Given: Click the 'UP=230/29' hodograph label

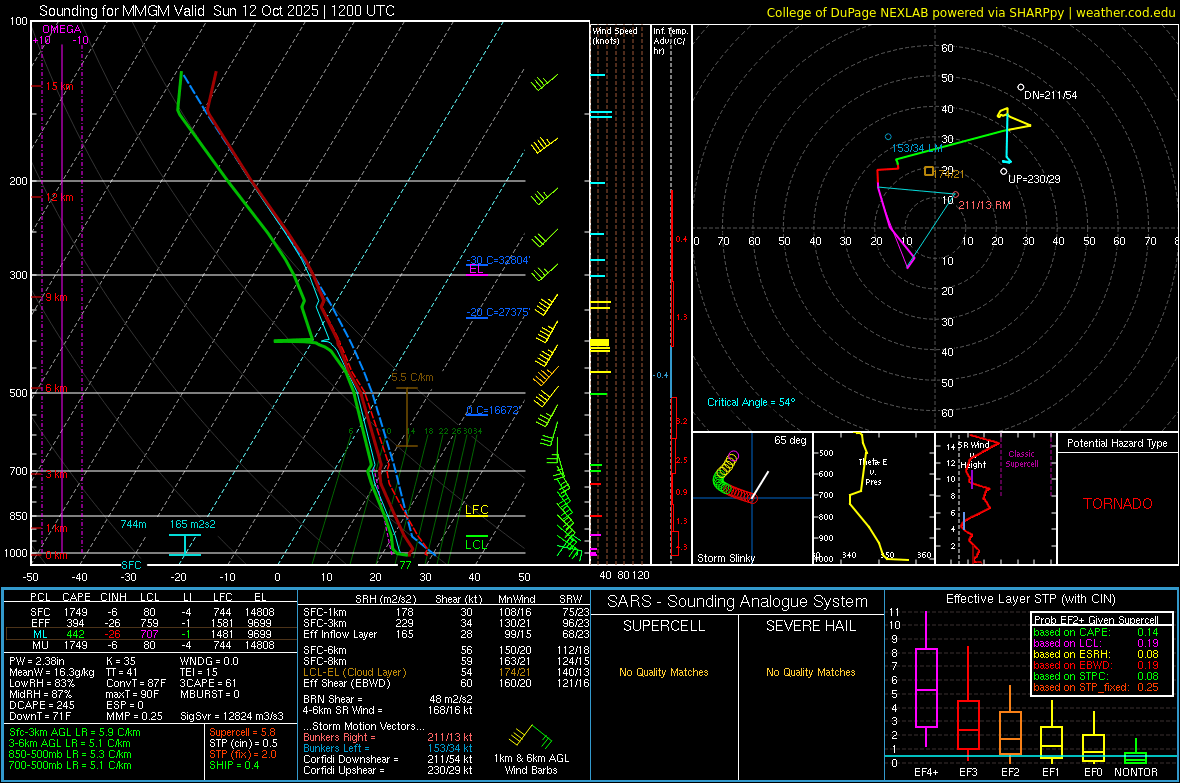Looking at the screenshot, I should tap(1034, 179).
